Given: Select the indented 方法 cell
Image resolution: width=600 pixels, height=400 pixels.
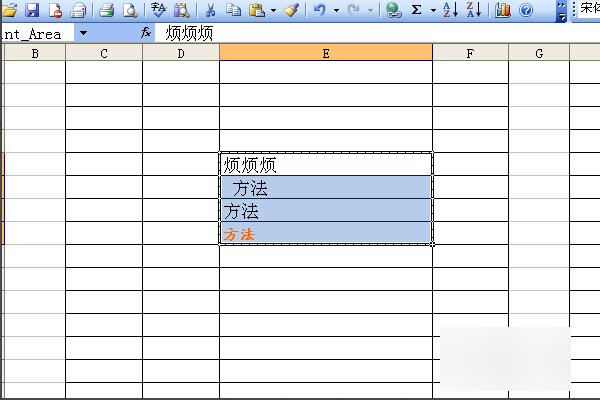Looking at the screenshot, I should click(326, 187).
